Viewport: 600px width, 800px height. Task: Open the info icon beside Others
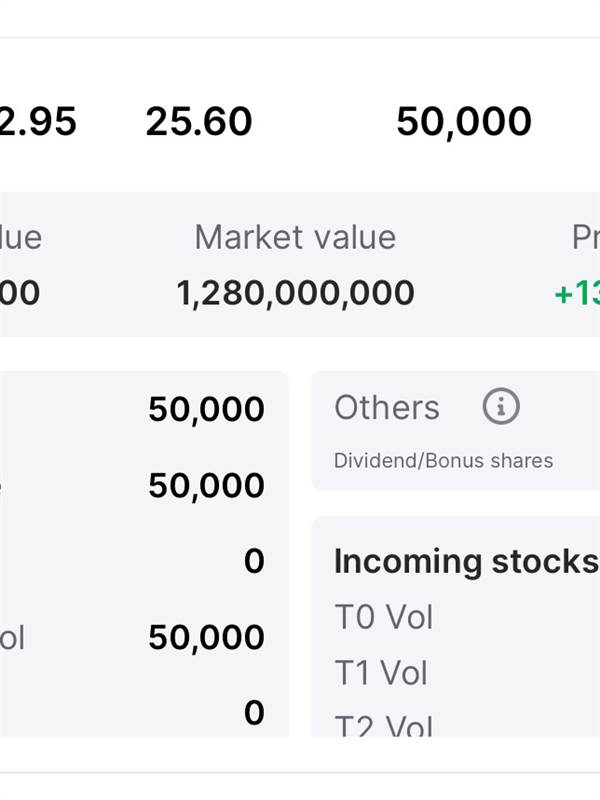pos(501,407)
